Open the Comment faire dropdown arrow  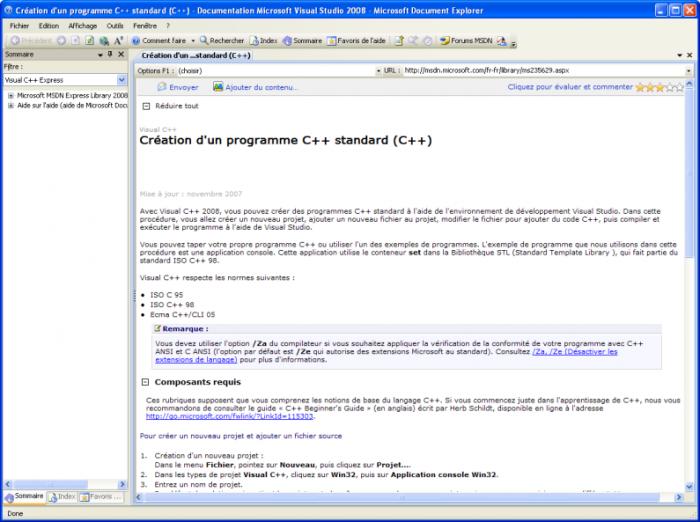pyautogui.click(x=193, y=41)
